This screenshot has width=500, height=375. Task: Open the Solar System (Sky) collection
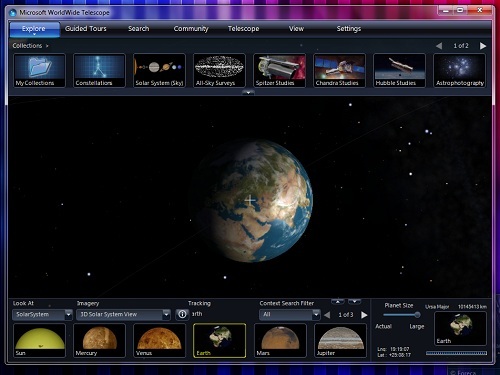pyautogui.click(x=159, y=71)
